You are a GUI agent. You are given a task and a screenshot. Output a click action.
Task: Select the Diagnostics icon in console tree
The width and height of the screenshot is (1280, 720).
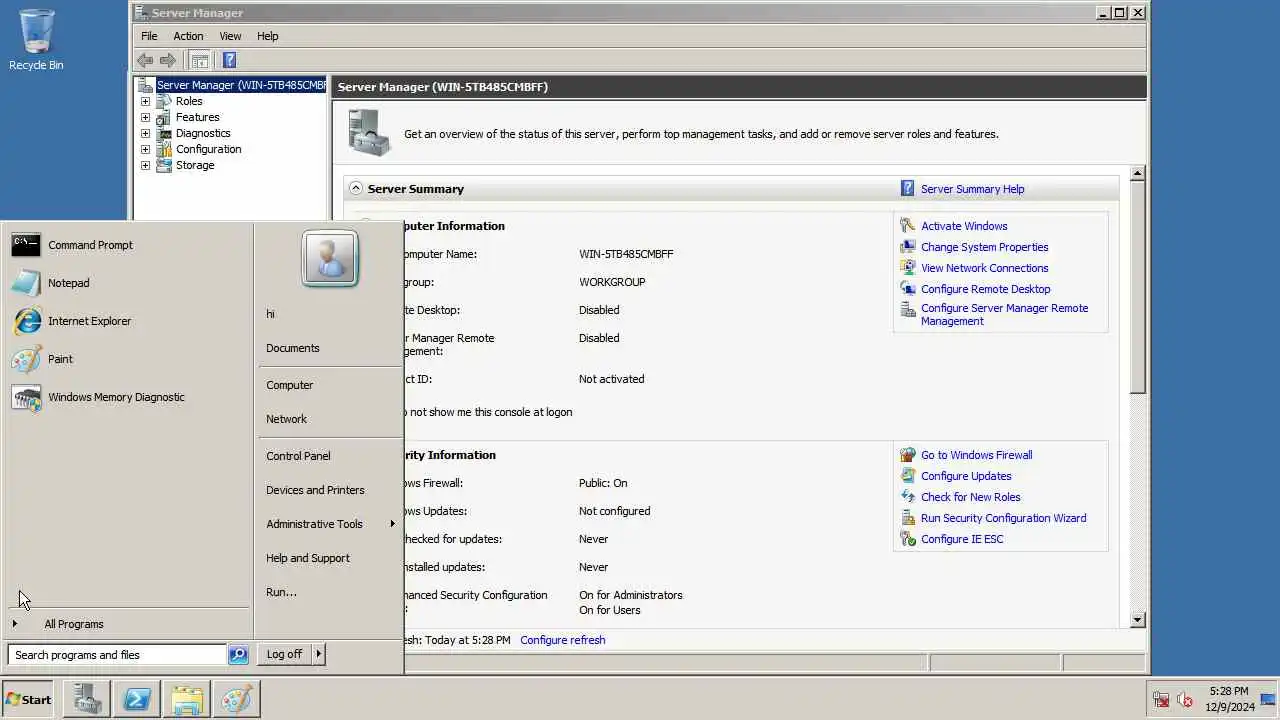click(164, 133)
